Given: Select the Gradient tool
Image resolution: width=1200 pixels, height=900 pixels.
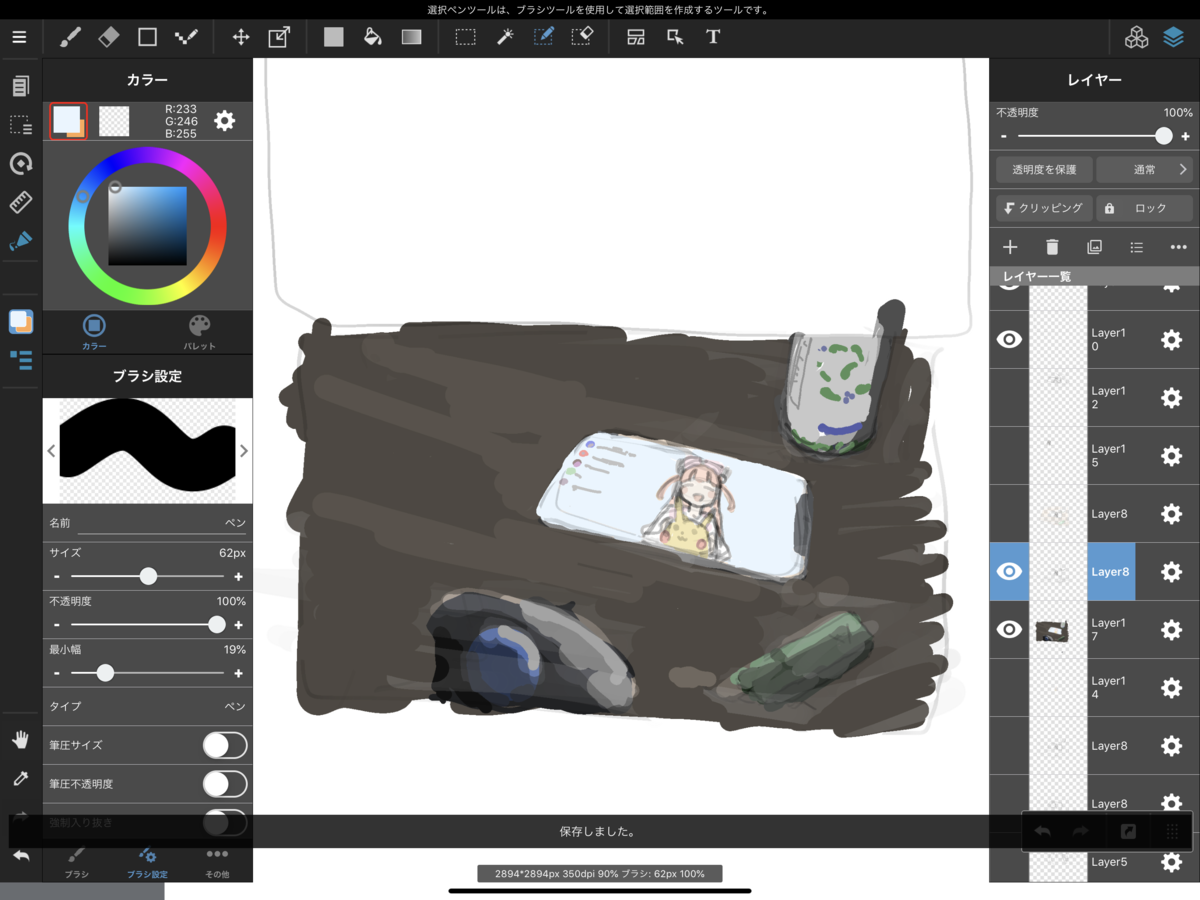Looking at the screenshot, I should pyautogui.click(x=412, y=37).
